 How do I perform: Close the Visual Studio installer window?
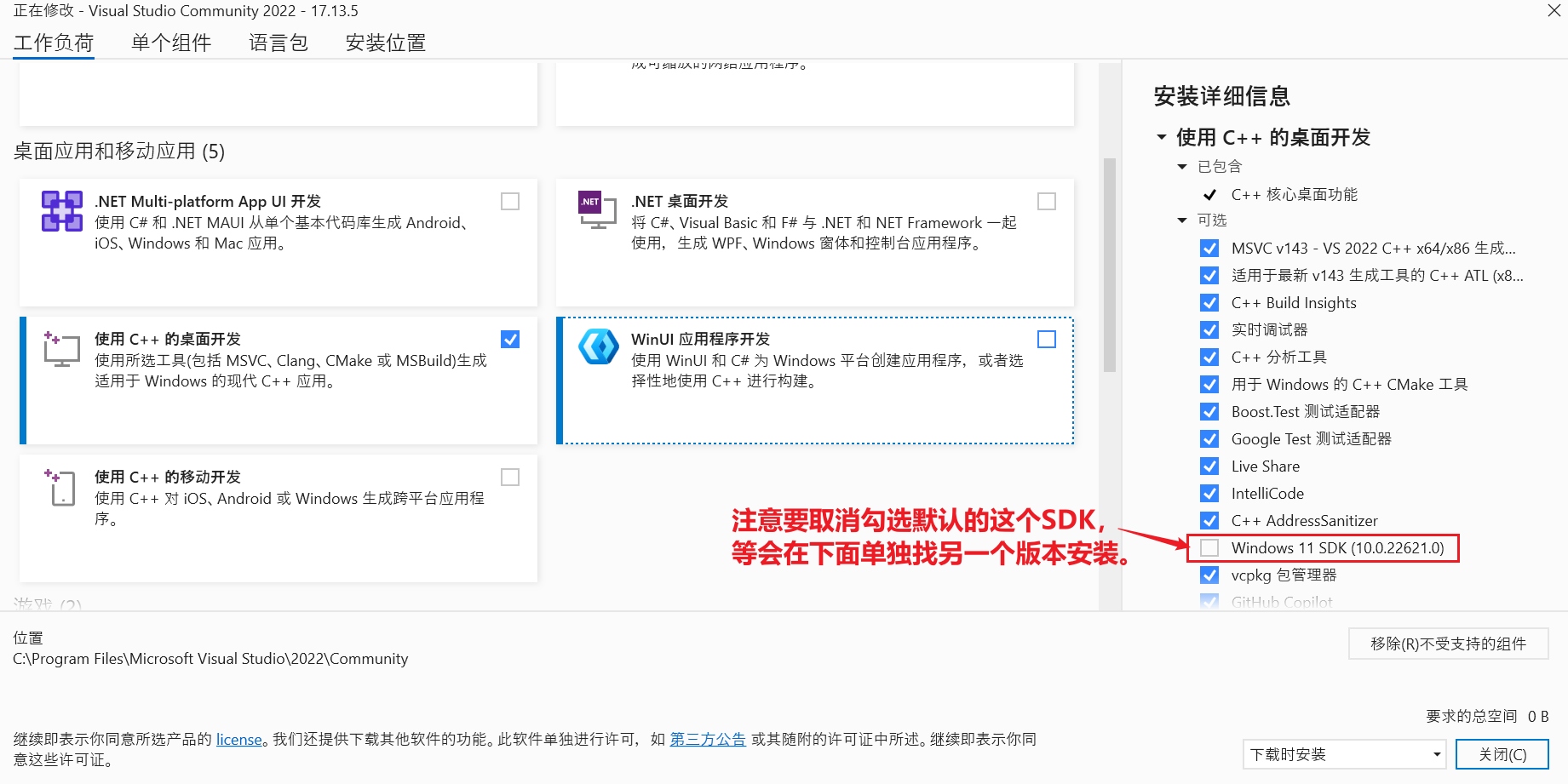pos(1554,11)
